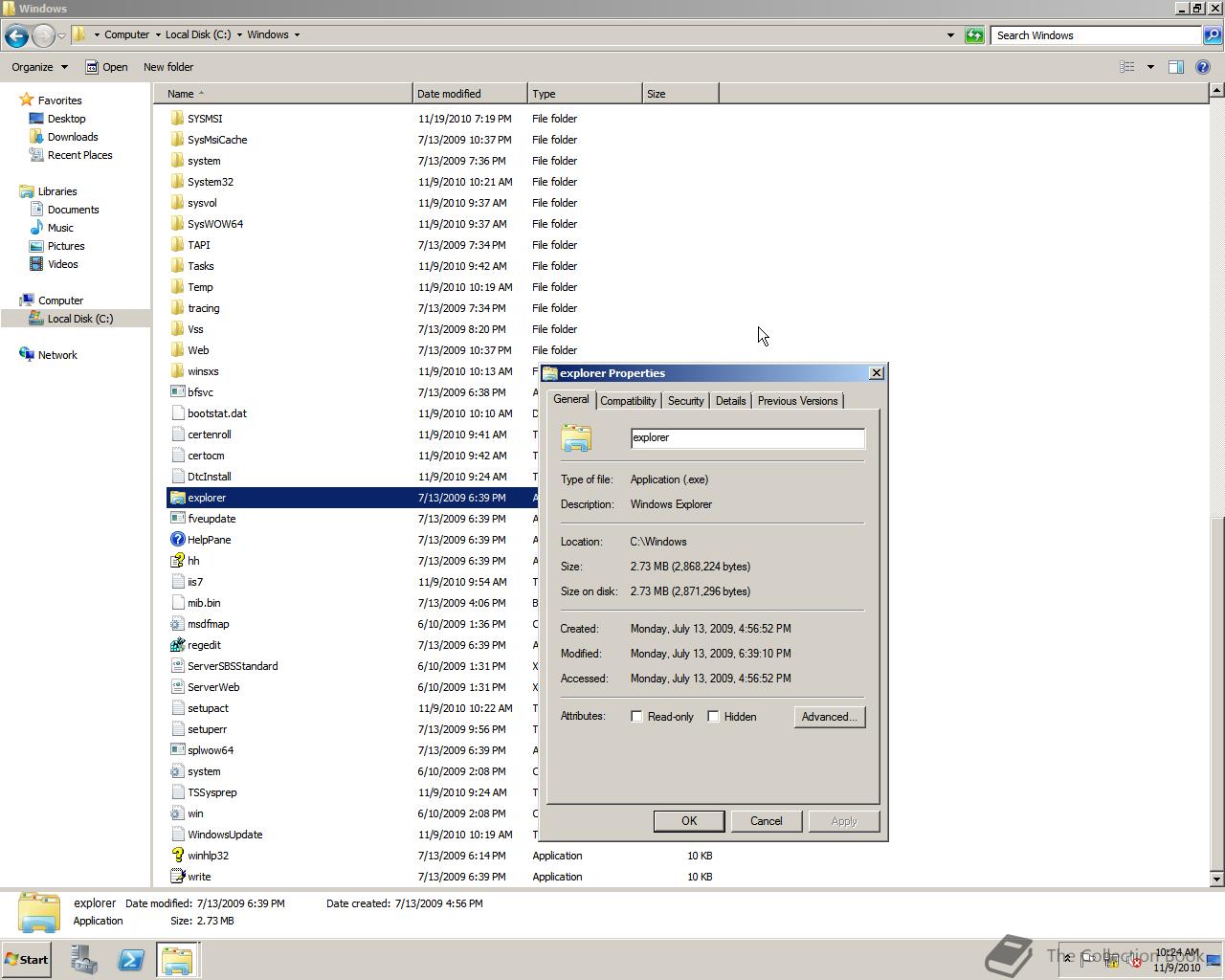Image resolution: width=1225 pixels, height=980 pixels.
Task: Open the Organize dropdown menu
Action: coord(39,67)
